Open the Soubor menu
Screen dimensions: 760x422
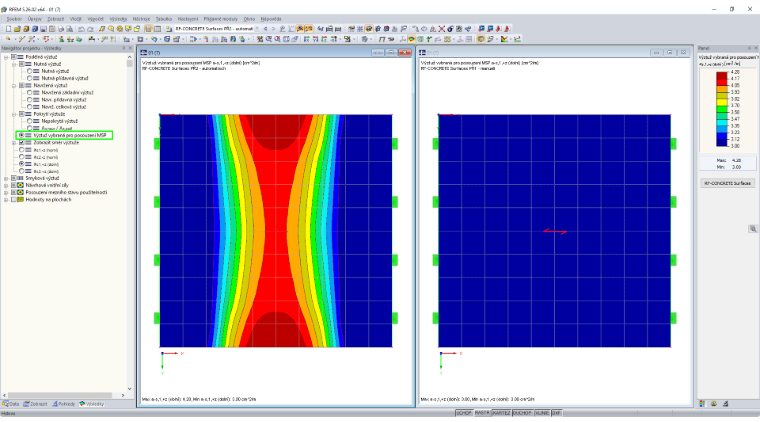(14, 19)
